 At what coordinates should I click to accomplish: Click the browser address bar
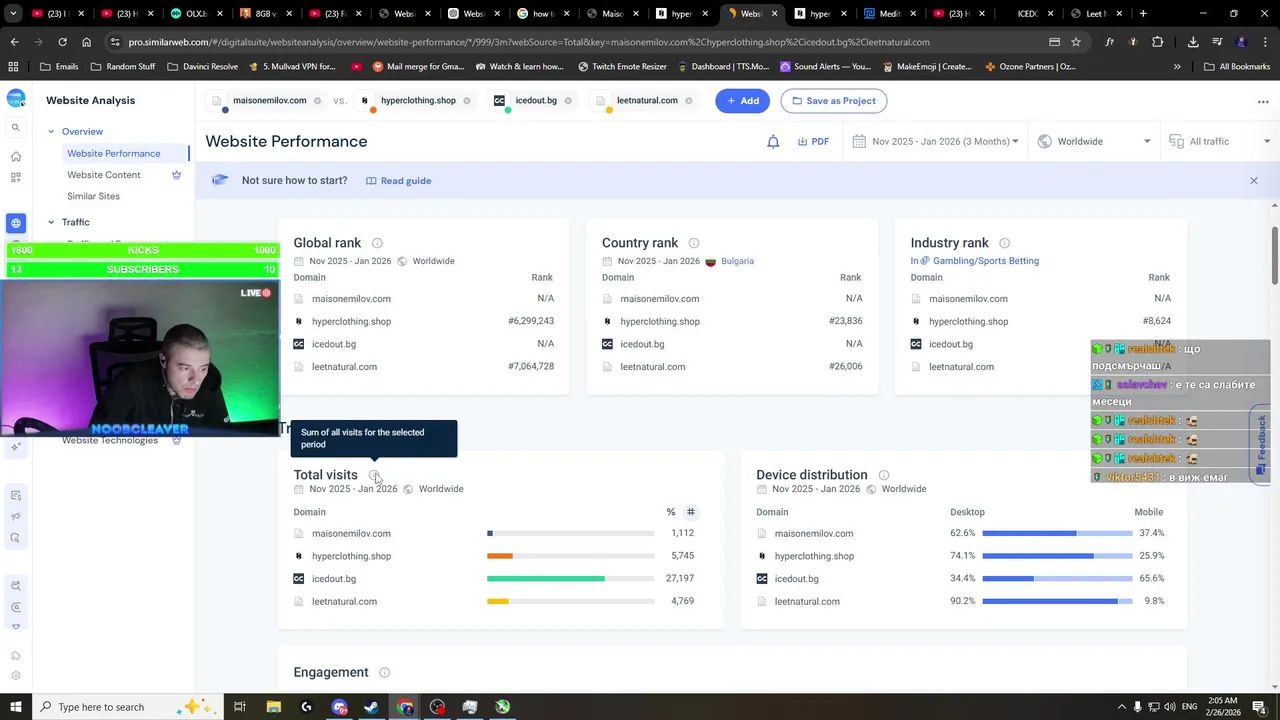580,42
